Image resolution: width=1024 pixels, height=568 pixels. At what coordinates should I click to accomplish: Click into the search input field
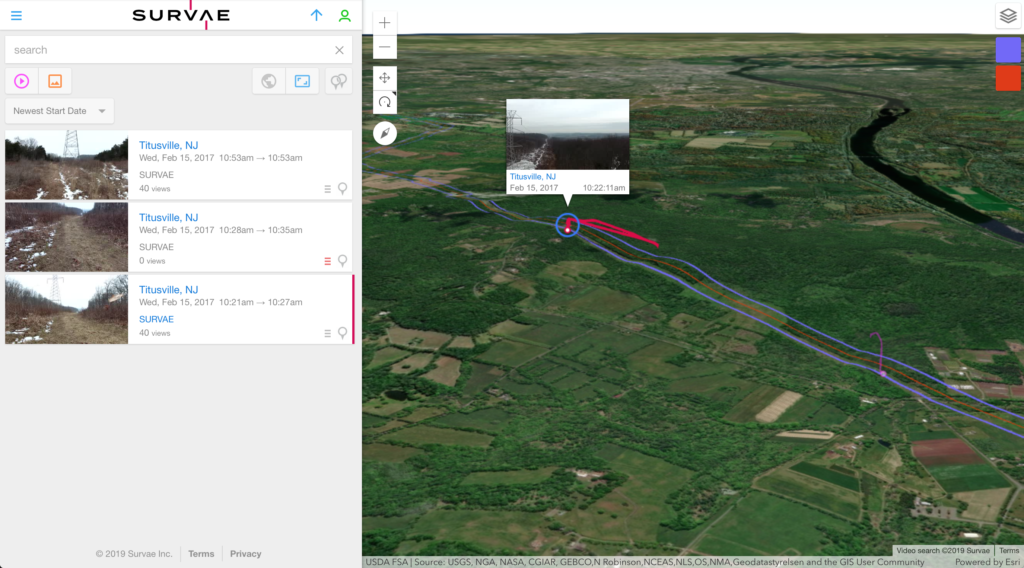[170, 50]
